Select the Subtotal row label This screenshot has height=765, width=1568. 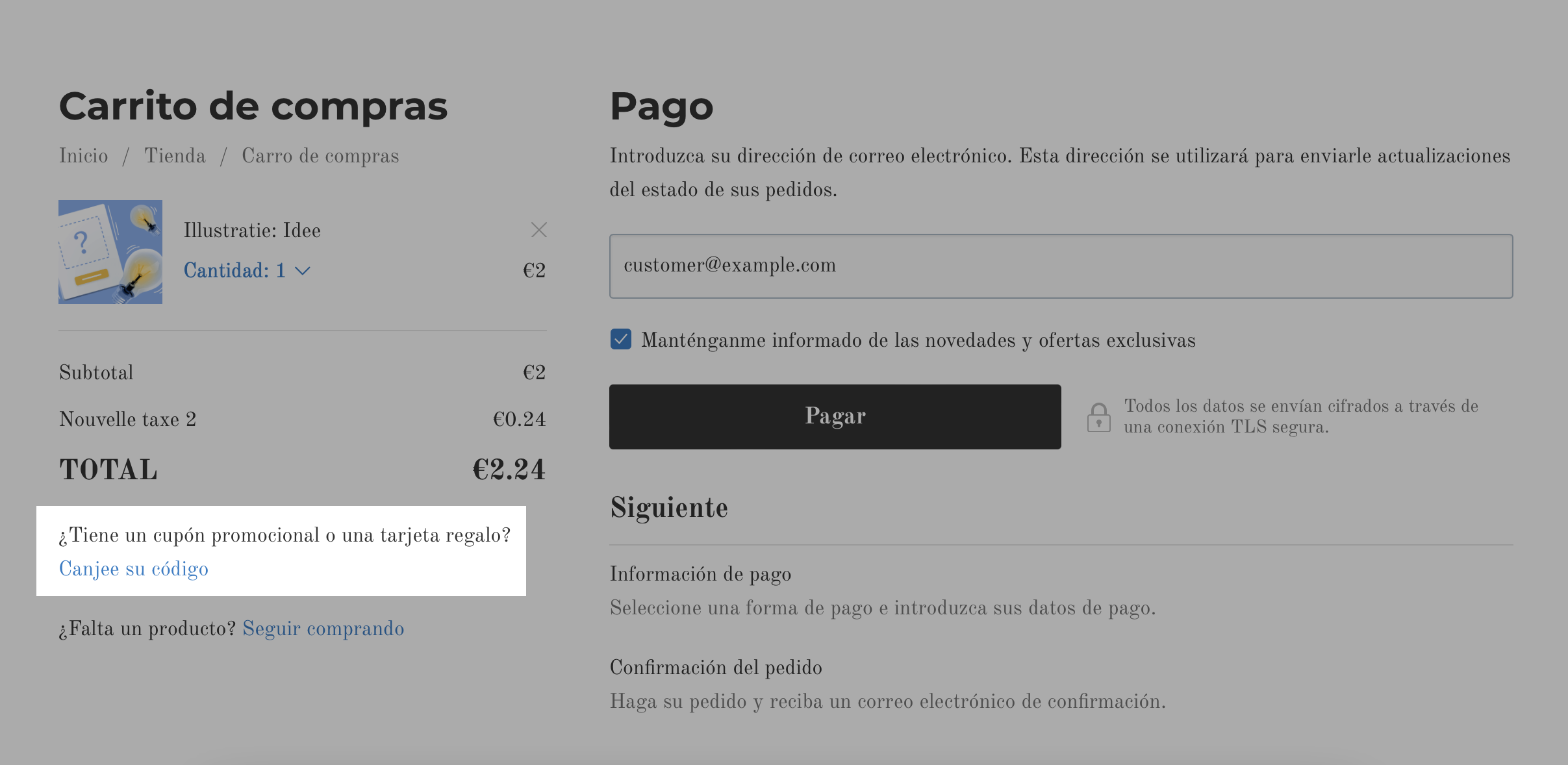tap(96, 373)
